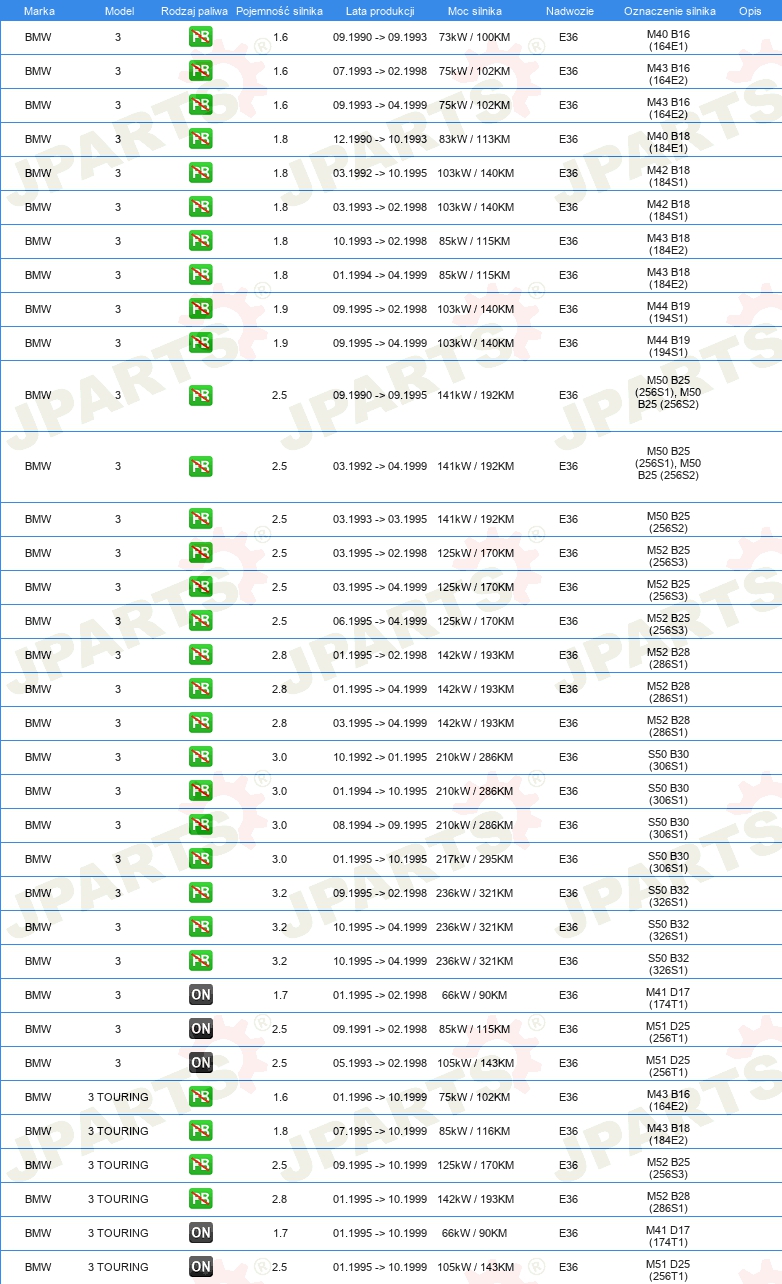Image resolution: width=782 pixels, height=1284 pixels.
Task: Click petrol icon in 10.1992 -> 01.1995 row
Action: (200, 758)
